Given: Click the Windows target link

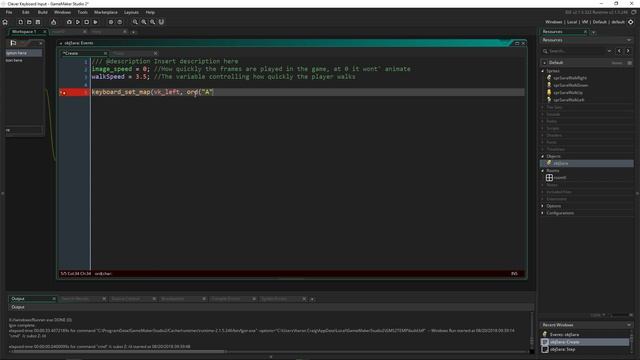Looking at the screenshot, I should [553, 22].
